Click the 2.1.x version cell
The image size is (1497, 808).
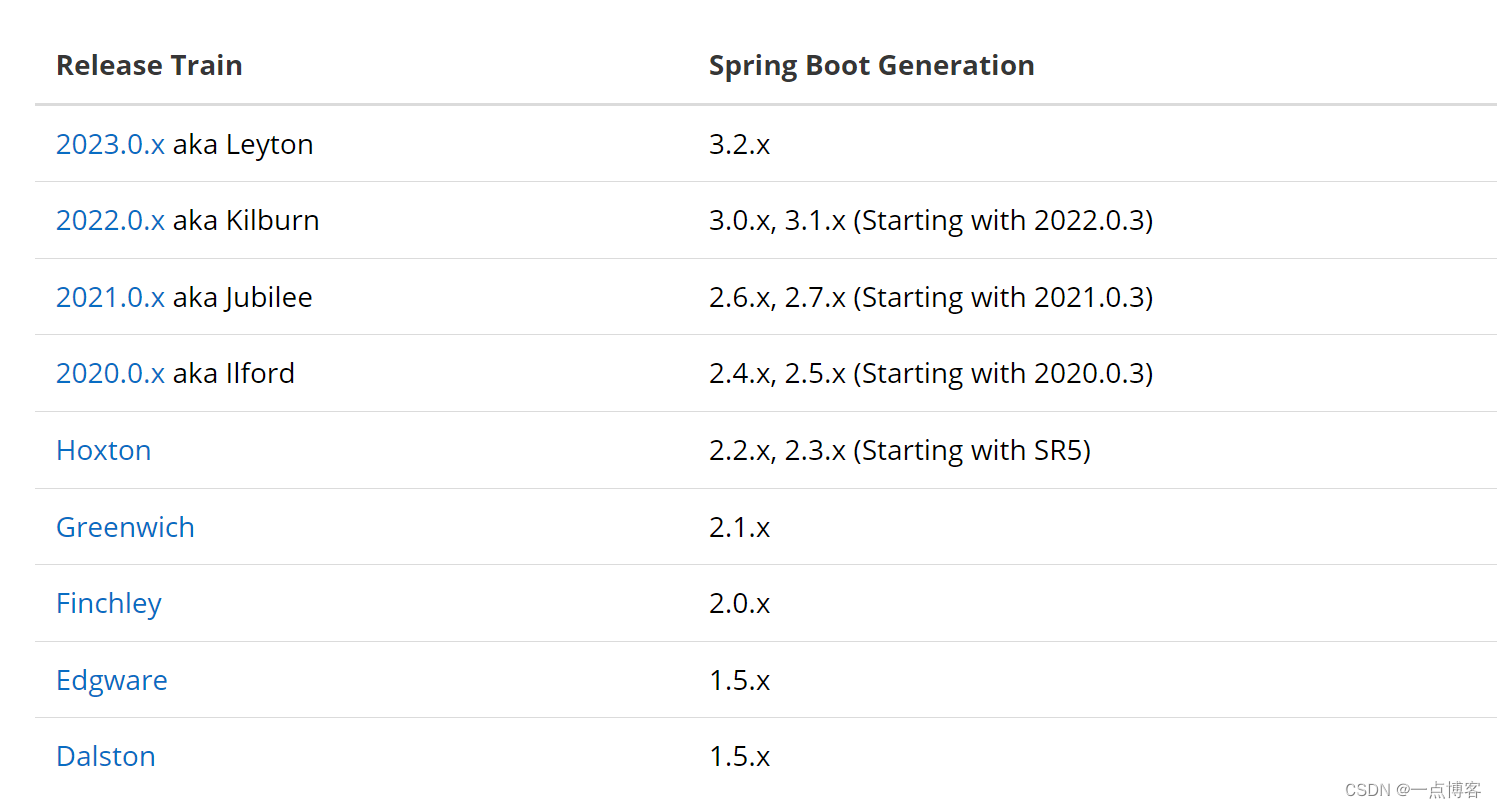click(739, 527)
